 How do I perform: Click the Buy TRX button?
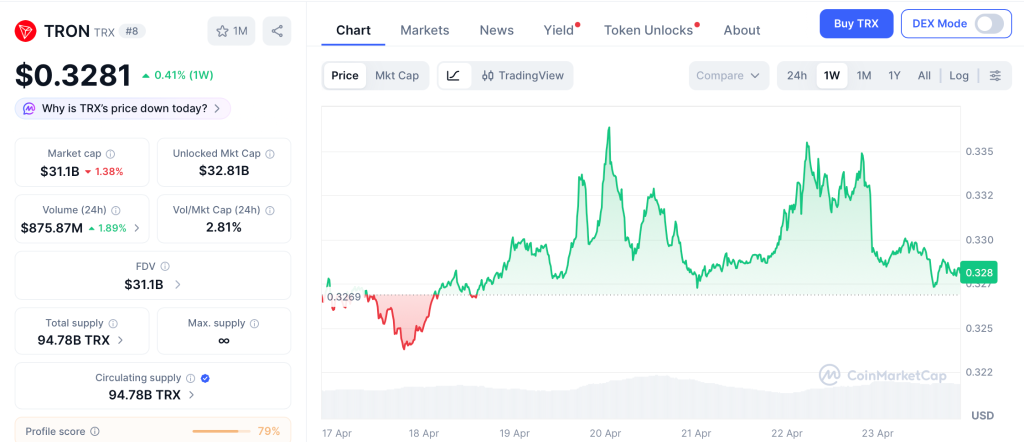pos(855,23)
